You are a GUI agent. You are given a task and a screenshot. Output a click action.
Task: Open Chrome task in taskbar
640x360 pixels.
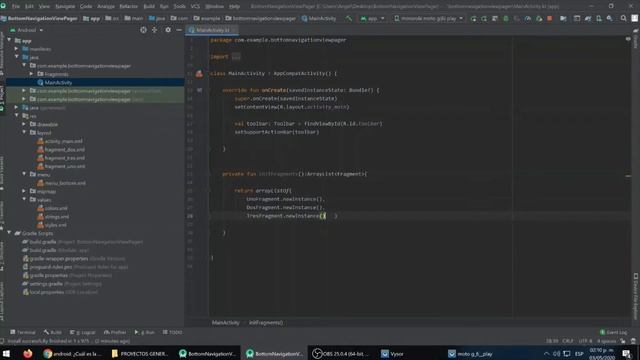tap(72, 353)
